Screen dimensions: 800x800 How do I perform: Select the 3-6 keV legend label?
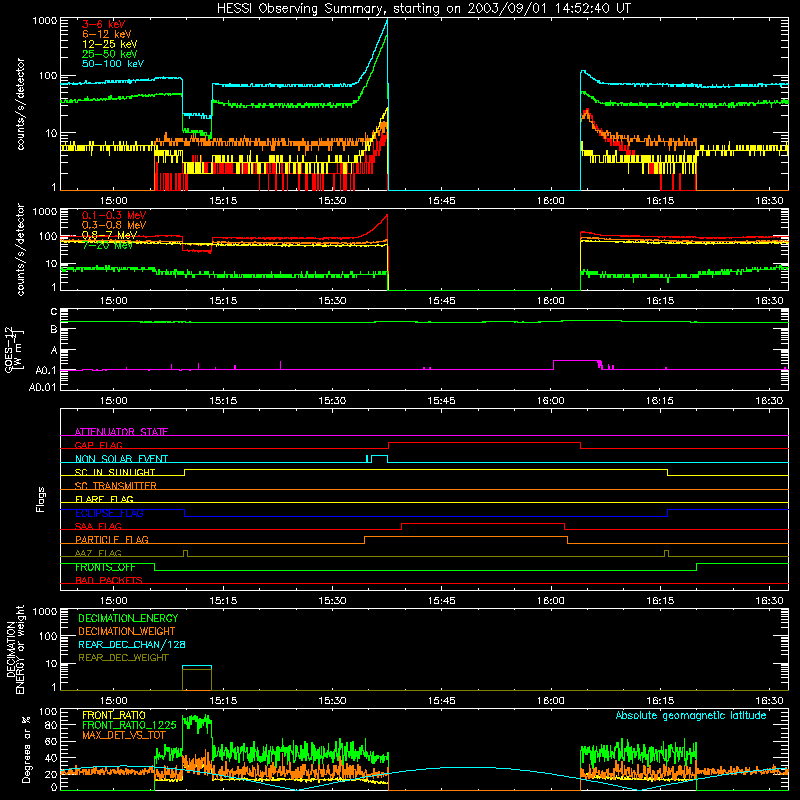[103, 24]
